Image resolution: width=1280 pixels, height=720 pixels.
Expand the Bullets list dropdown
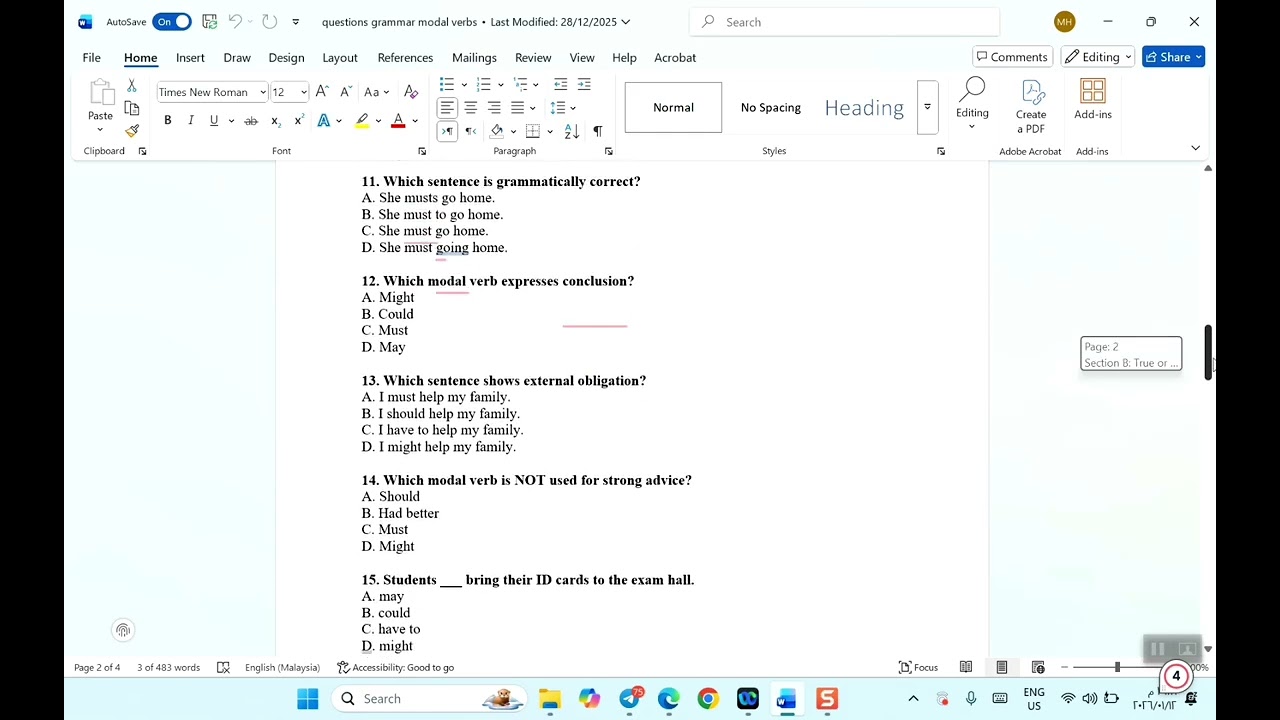(463, 84)
